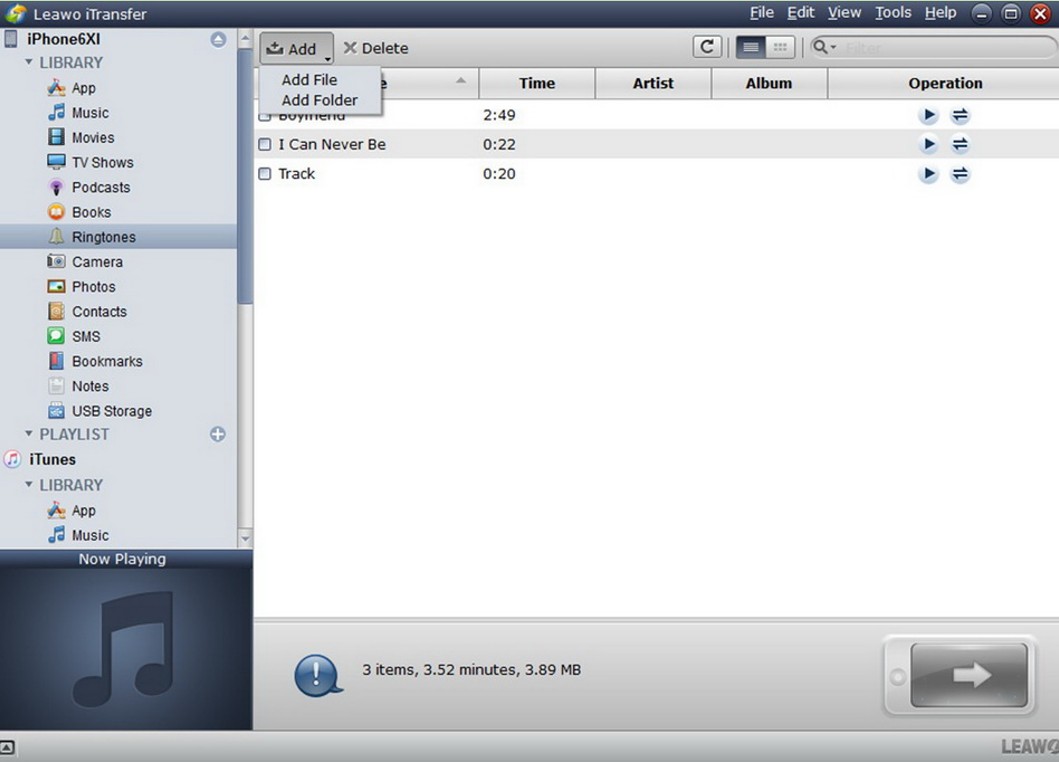Image resolution: width=1059 pixels, height=762 pixels.
Task: Check the 'I Can Never Be' checkbox
Action: [265, 145]
